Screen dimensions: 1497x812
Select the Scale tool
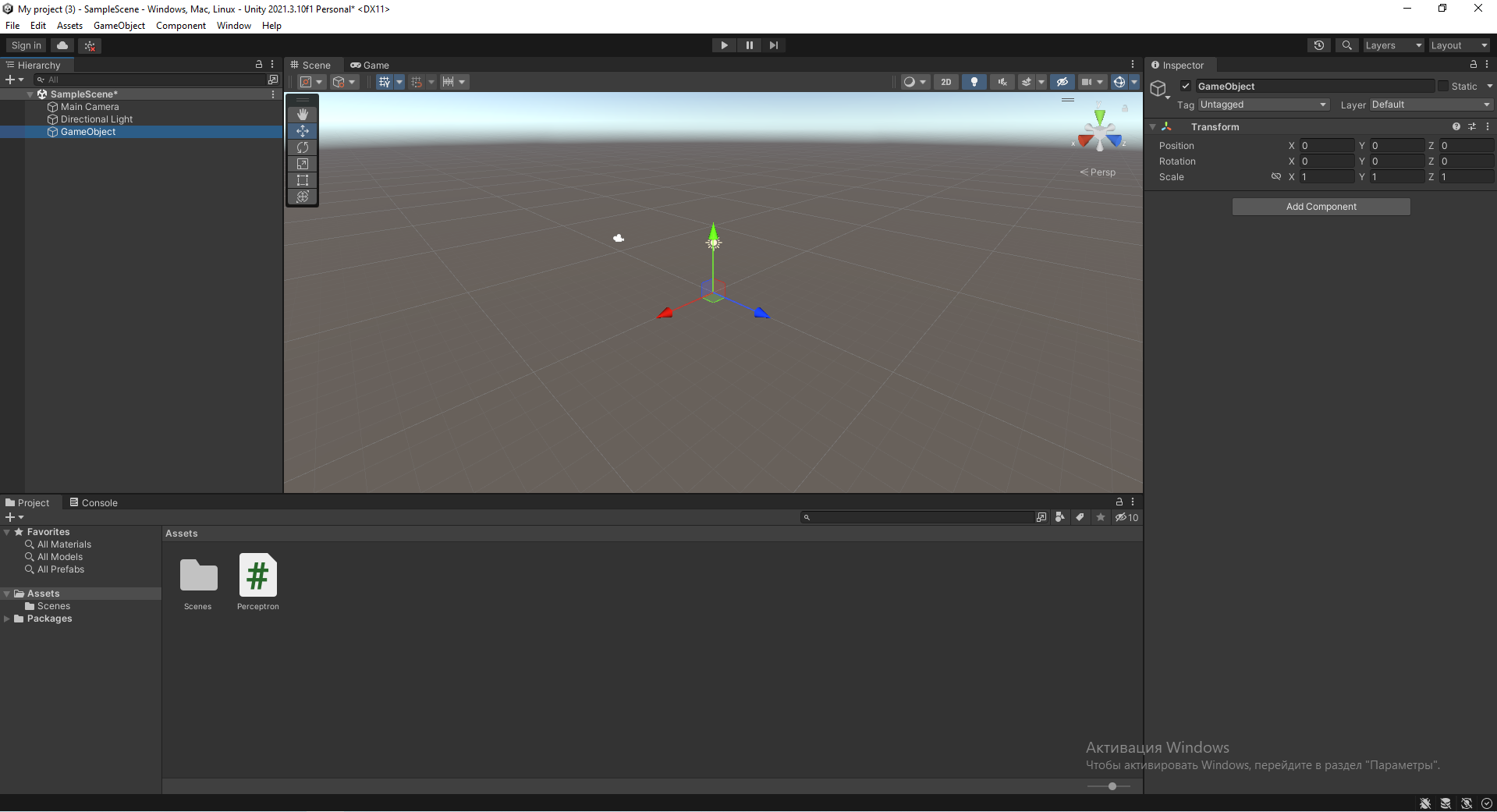click(x=303, y=164)
